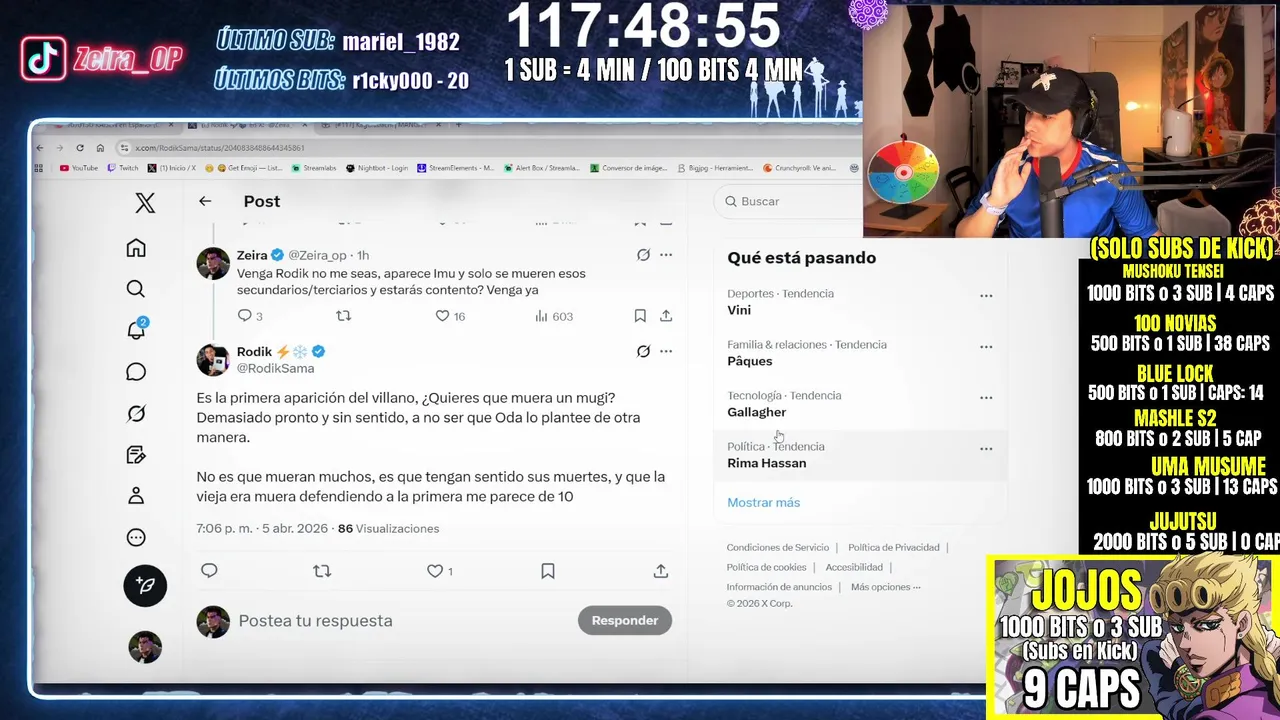This screenshot has width=1280, height=720.
Task: Open the chat messages sidebar icon
Action: pos(136,372)
